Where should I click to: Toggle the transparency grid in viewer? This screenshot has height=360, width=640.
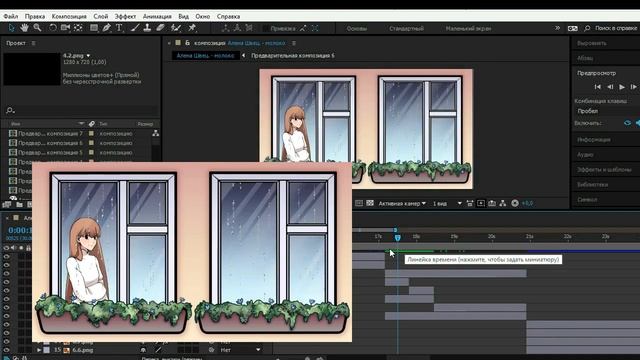click(x=370, y=203)
